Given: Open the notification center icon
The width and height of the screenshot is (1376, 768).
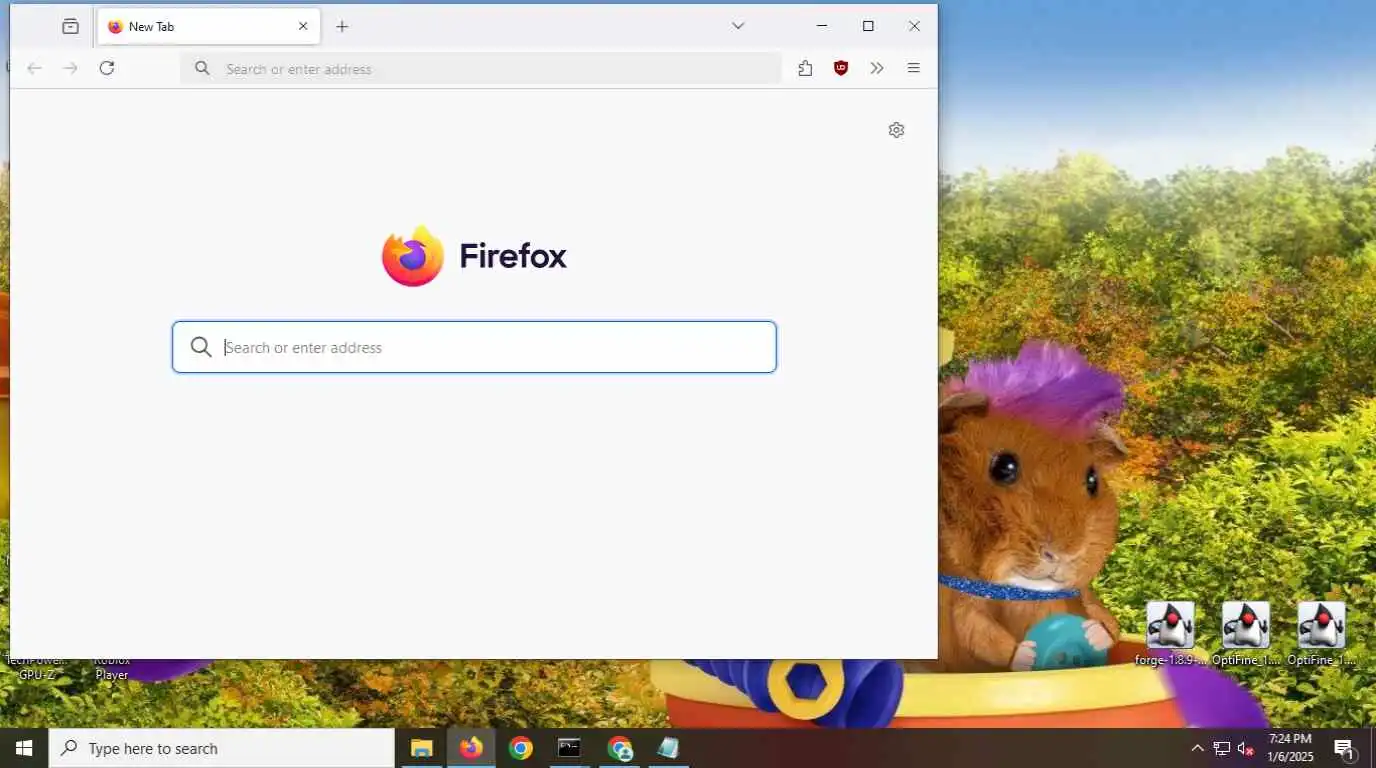Looking at the screenshot, I should pyautogui.click(x=1345, y=748).
